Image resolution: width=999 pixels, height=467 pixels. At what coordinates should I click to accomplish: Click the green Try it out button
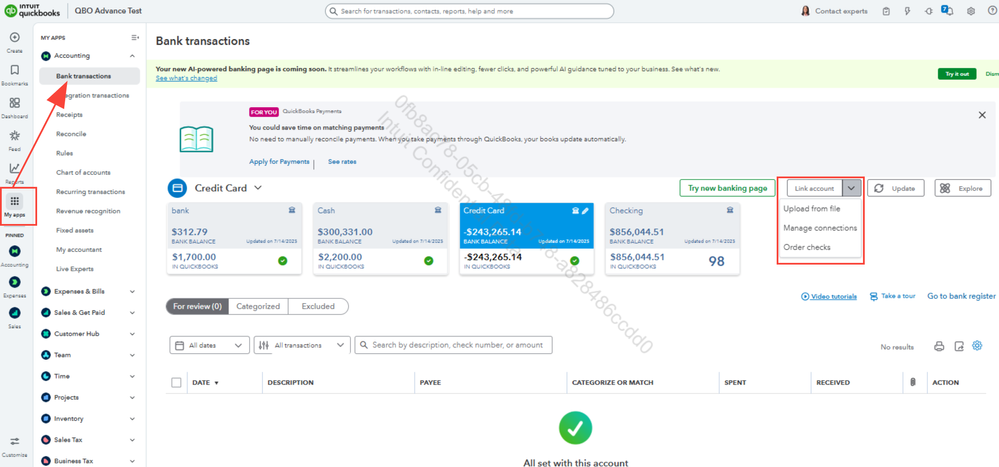pyautogui.click(x=957, y=74)
